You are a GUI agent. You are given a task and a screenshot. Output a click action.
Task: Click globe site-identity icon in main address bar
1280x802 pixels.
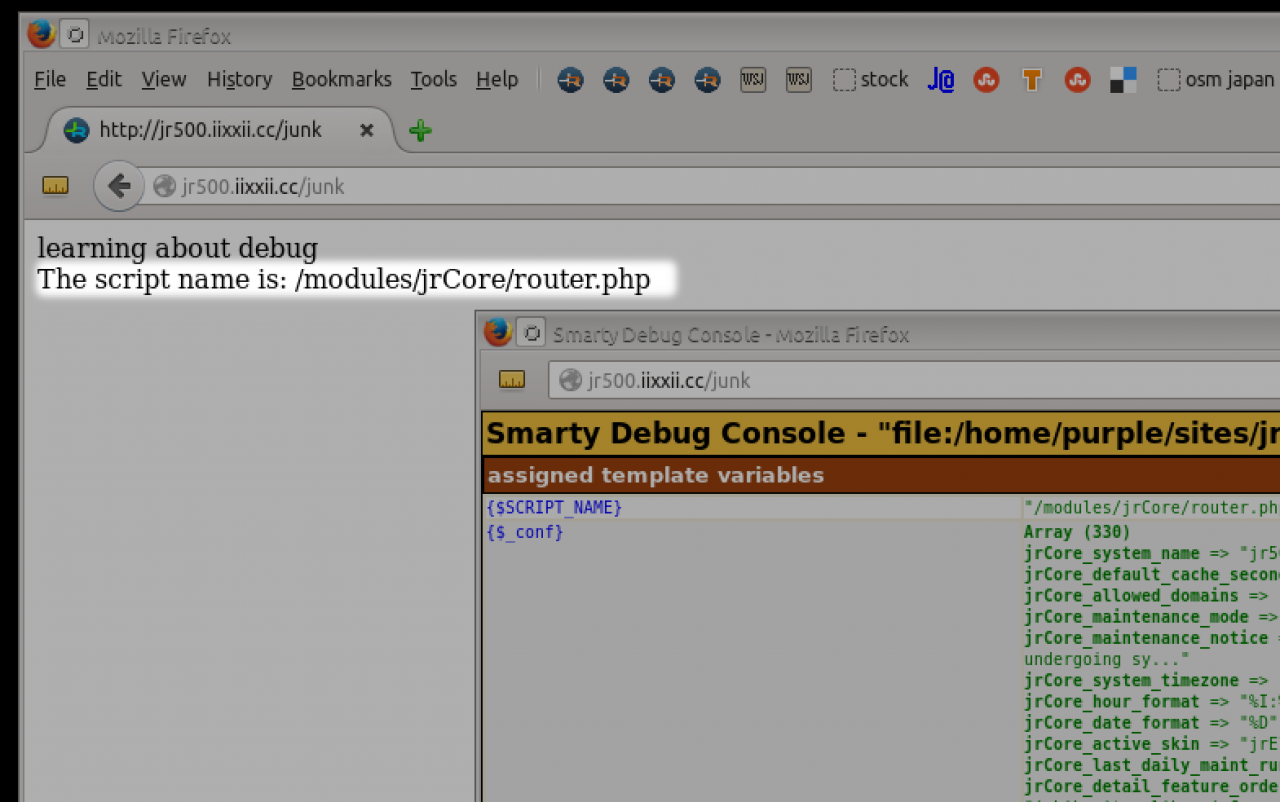pos(165,186)
